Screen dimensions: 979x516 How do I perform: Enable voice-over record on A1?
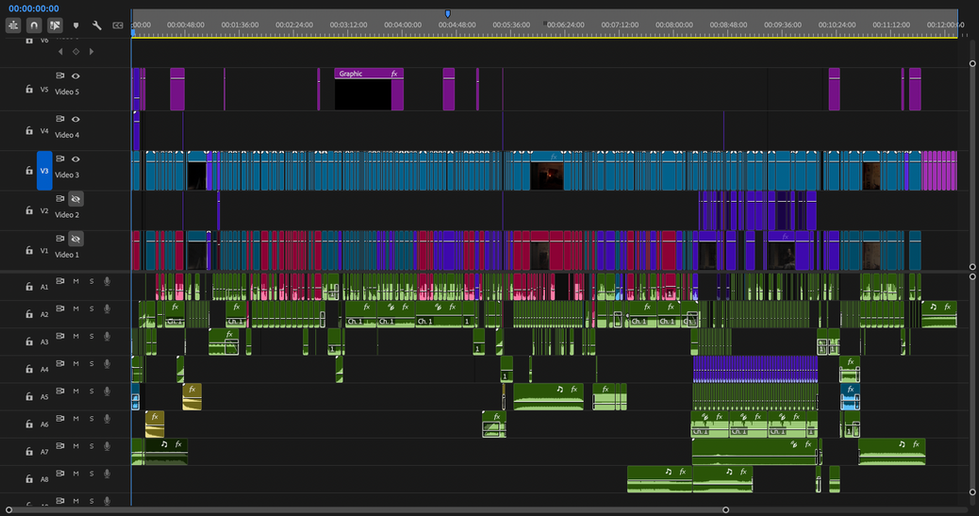click(x=107, y=282)
